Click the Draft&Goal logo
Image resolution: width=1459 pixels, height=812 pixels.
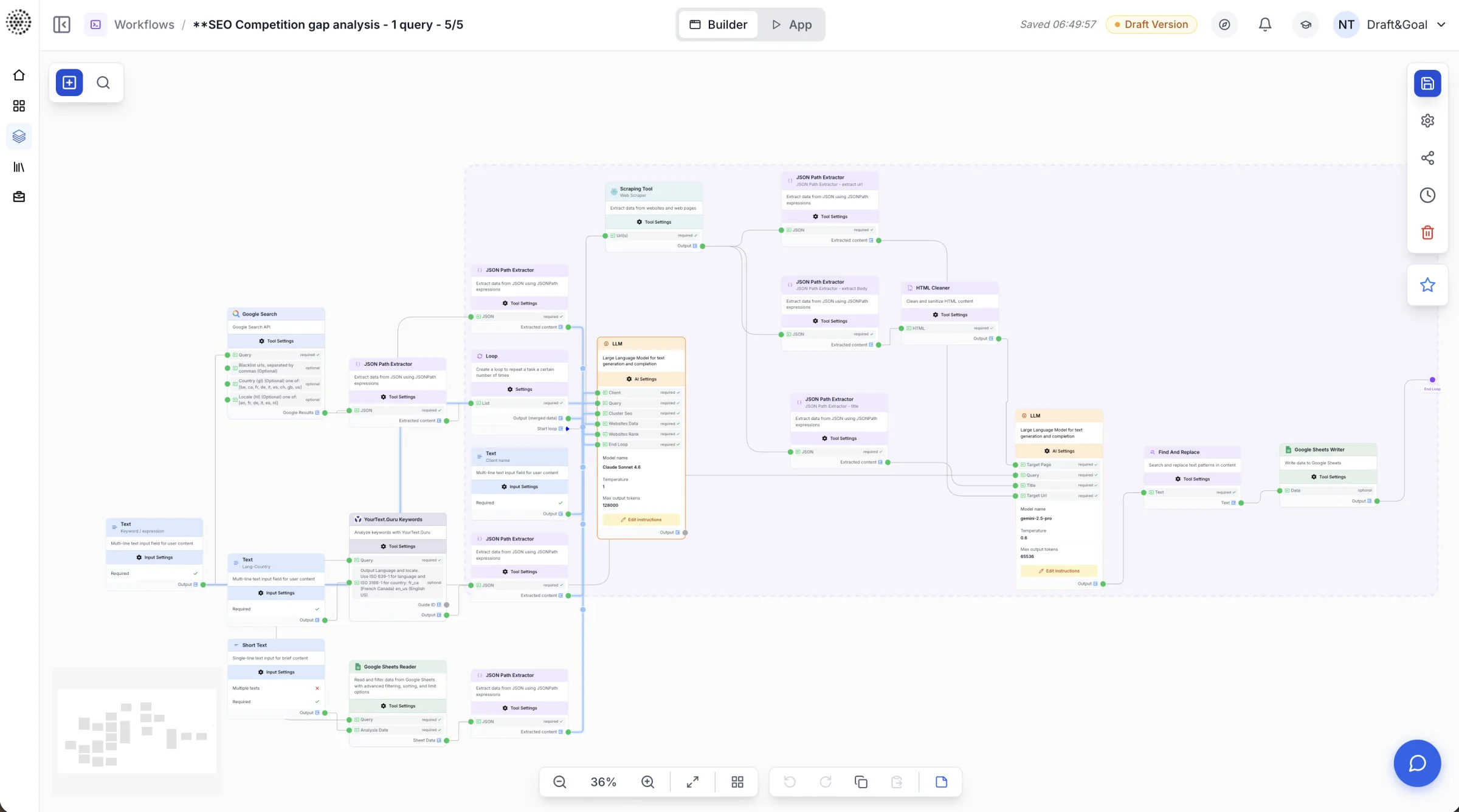18,22
